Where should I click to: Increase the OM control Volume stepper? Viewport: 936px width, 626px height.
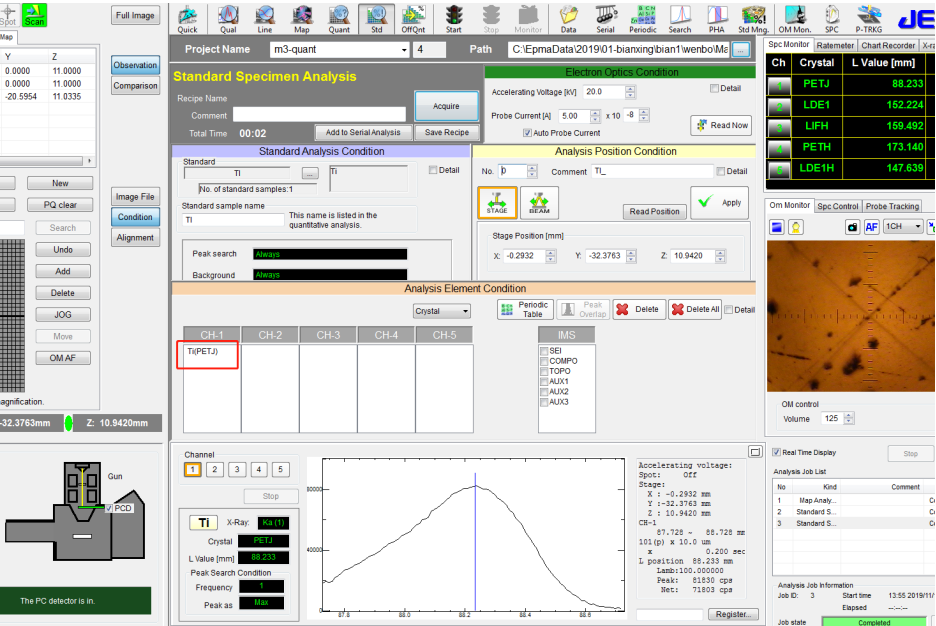[x=849, y=415]
